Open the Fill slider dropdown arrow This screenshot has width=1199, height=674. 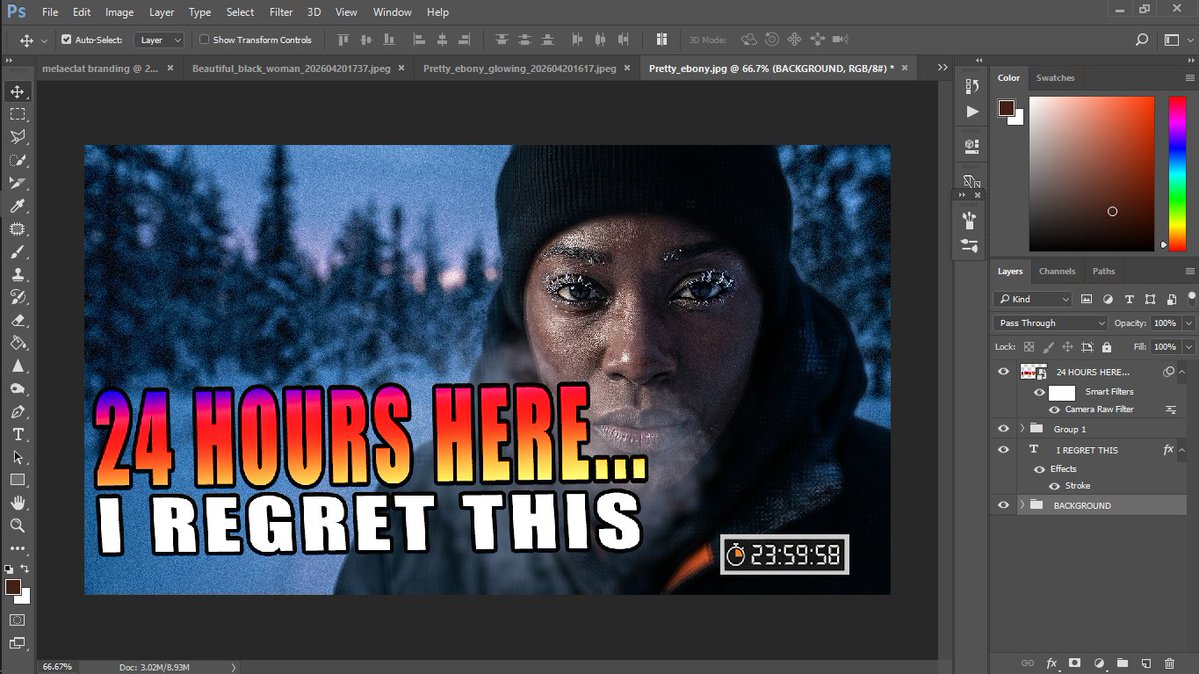click(x=1188, y=347)
